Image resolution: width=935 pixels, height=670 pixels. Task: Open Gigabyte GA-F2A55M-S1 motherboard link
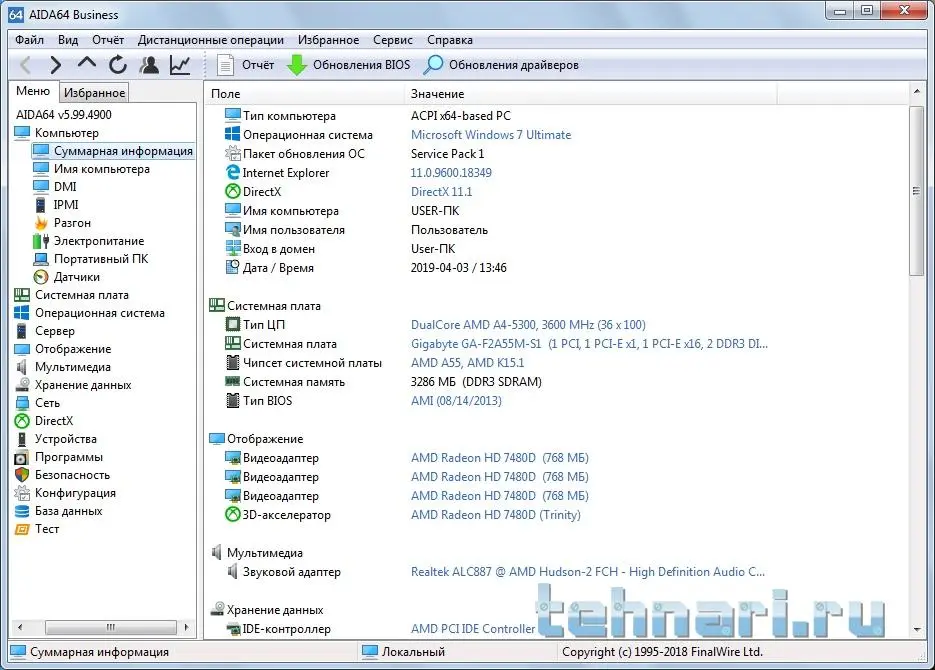tap(589, 344)
